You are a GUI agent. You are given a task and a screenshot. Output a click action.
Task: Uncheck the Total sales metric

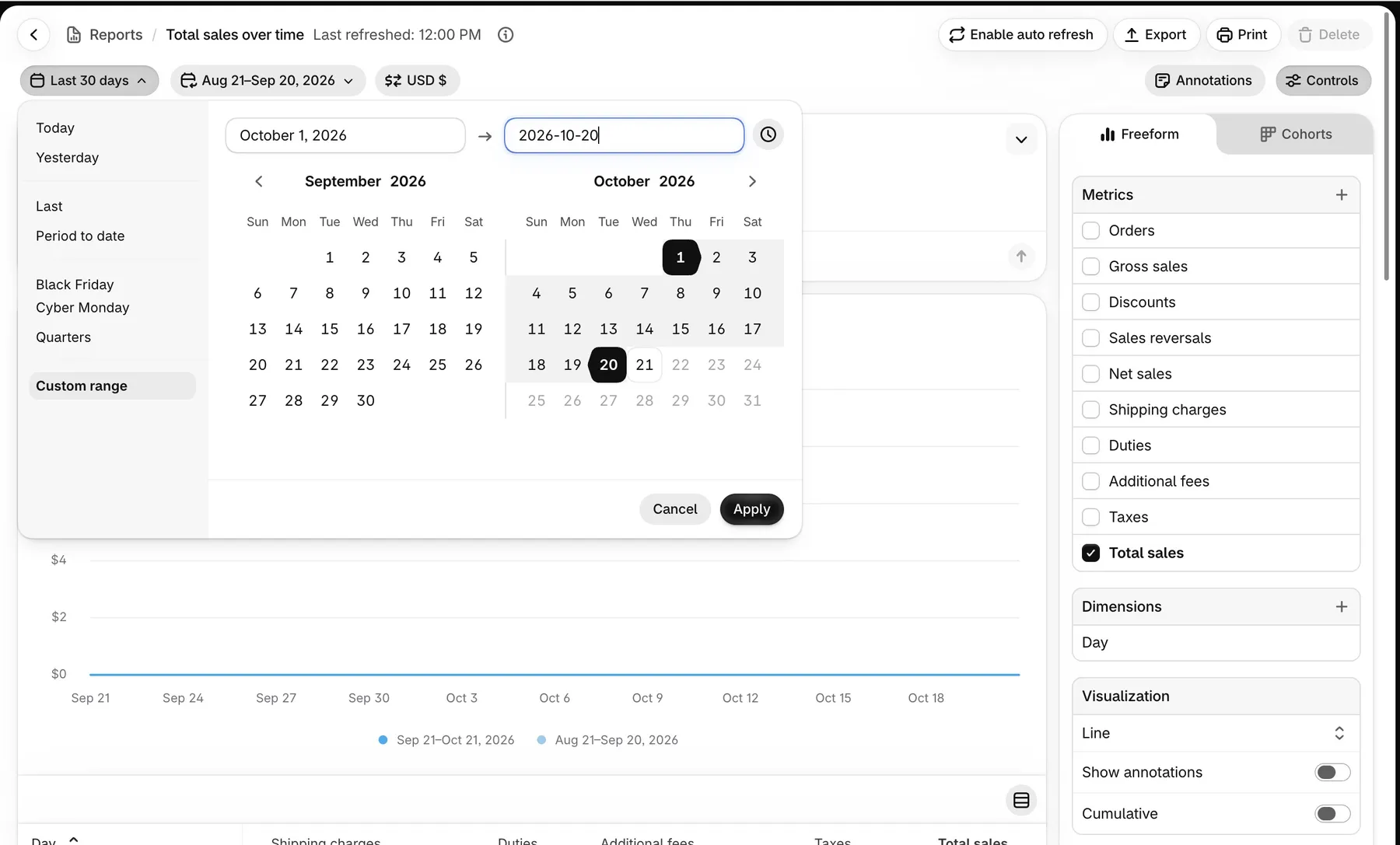pyautogui.click(x=1091, y=553)
